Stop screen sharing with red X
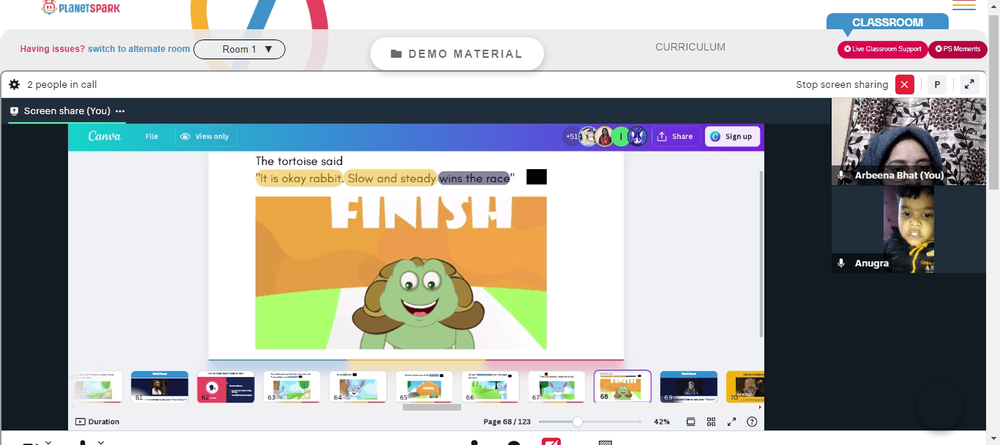This screenshot has width=1000, height=445. pyautogui.click(x=904, y=84)
